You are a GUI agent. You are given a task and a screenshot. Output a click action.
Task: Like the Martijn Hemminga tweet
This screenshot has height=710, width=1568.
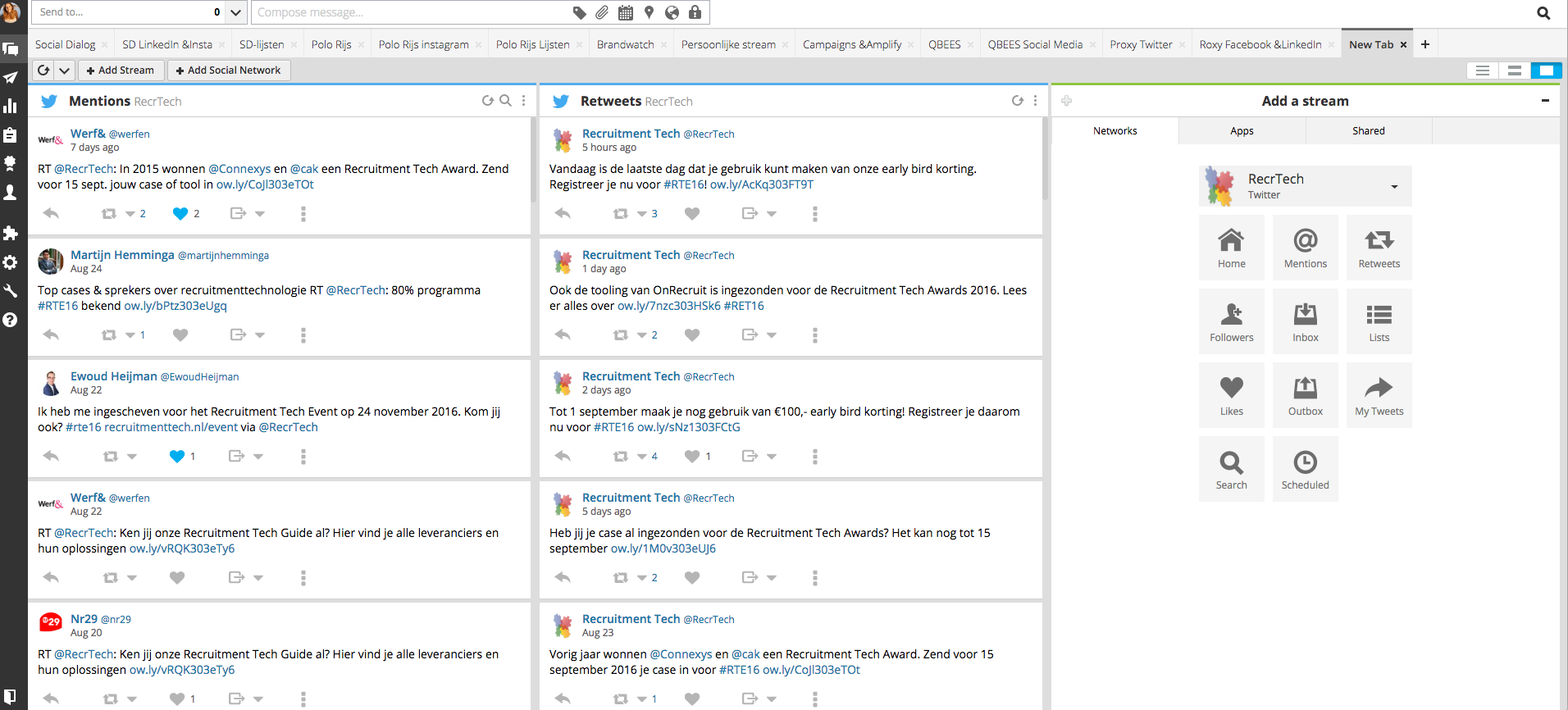coord(180,335)
